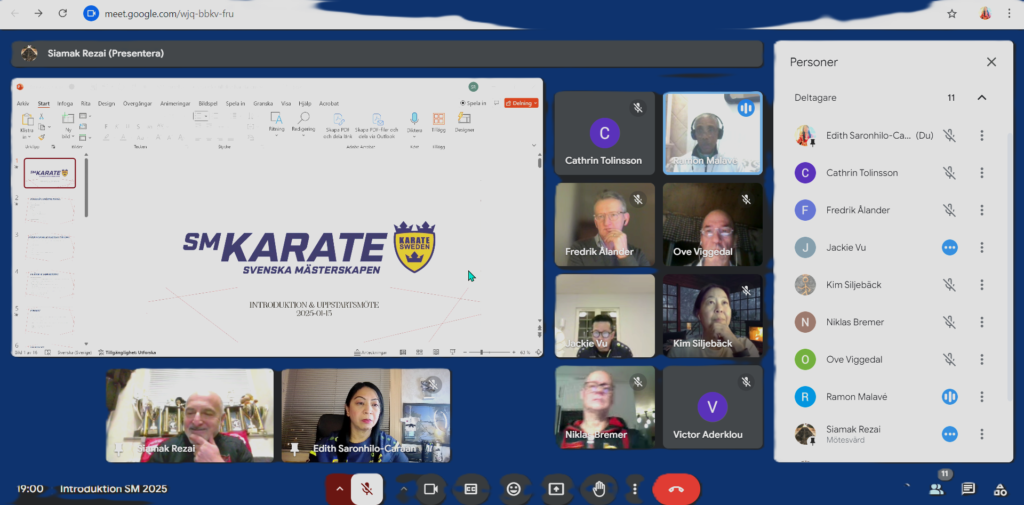Click the present screen button
The height and width of the screenshot is (505, 1024).
pos(556,489)
